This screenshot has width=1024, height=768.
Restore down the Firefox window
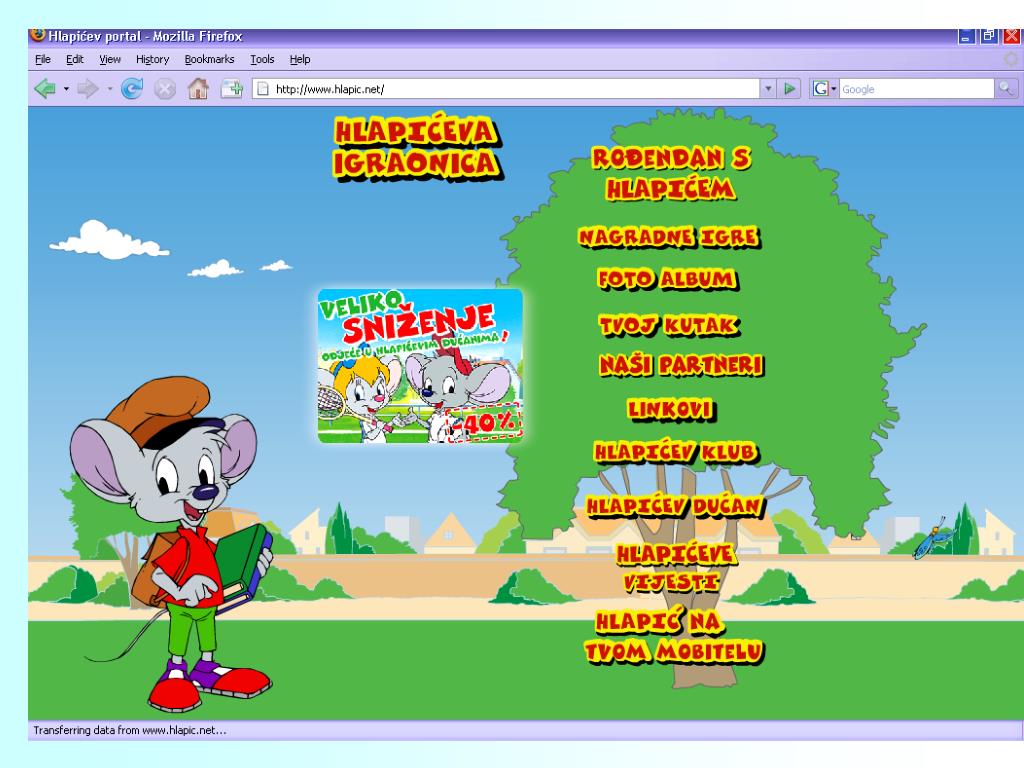point(989,36)
